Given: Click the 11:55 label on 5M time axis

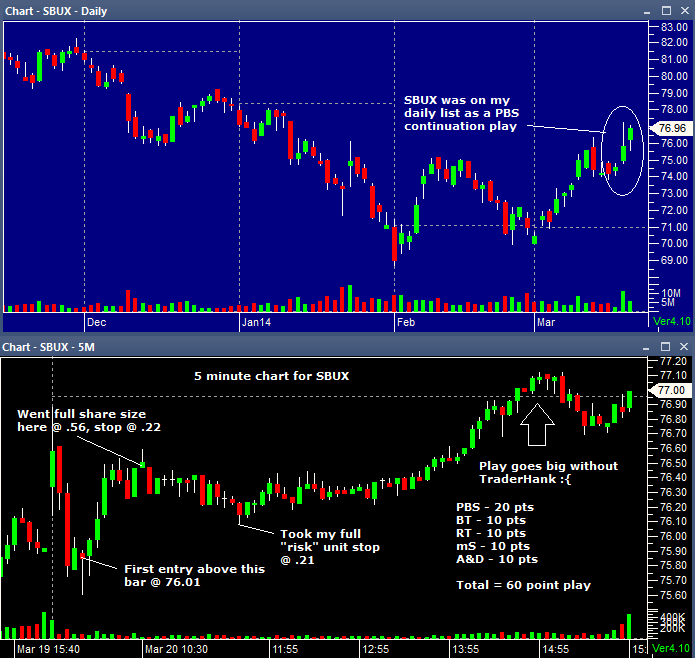Looking at the screenshot, I should click(285, 649).
